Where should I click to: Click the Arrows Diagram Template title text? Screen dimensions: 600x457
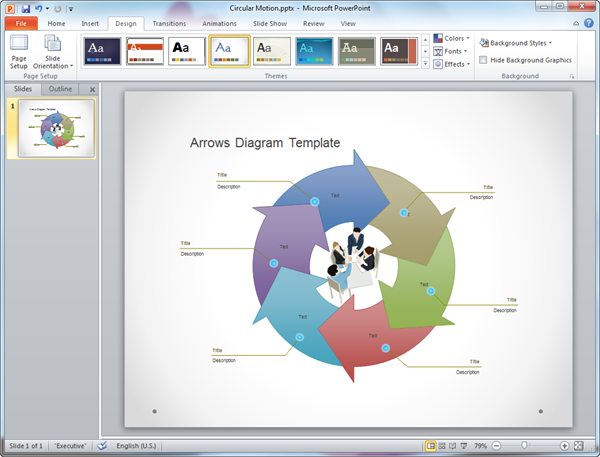[x=265, y=143]
